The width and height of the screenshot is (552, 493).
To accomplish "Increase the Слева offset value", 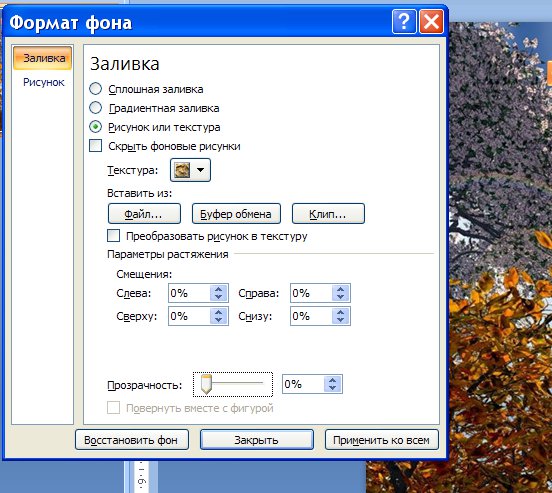I will (219, 289).
